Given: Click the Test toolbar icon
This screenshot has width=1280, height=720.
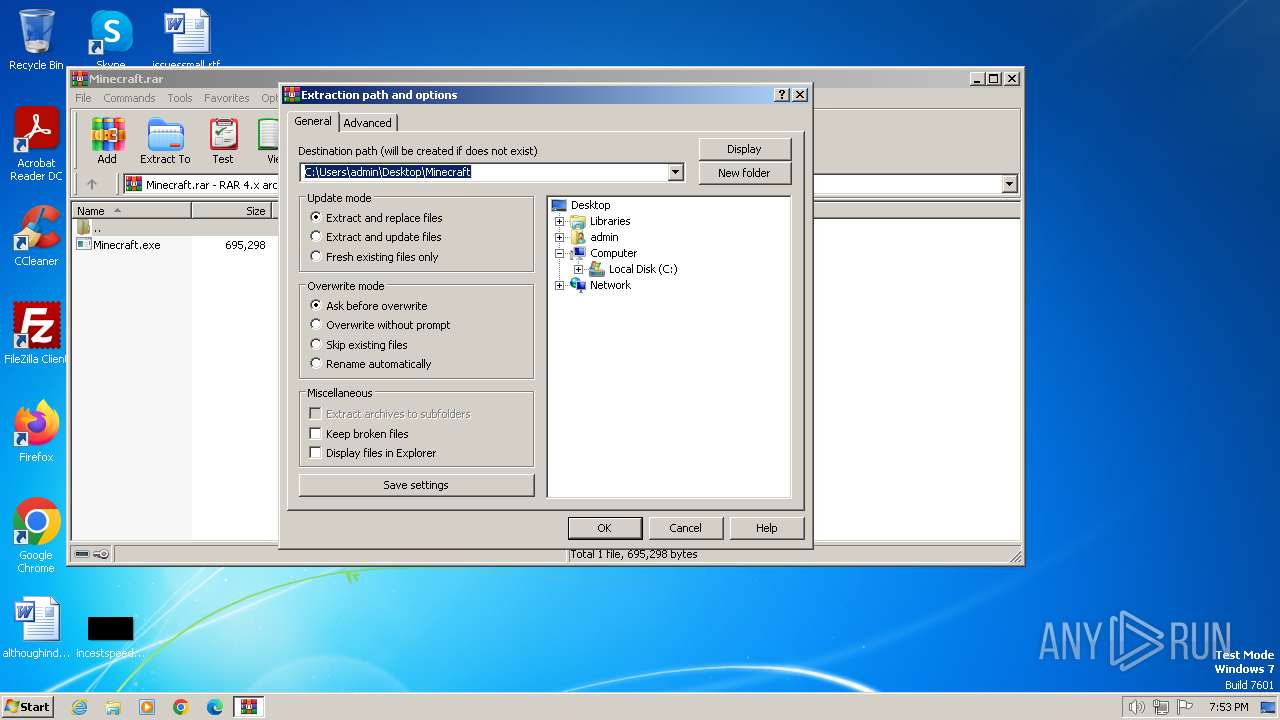Looking at the screenshot, I should coord(223,141).
